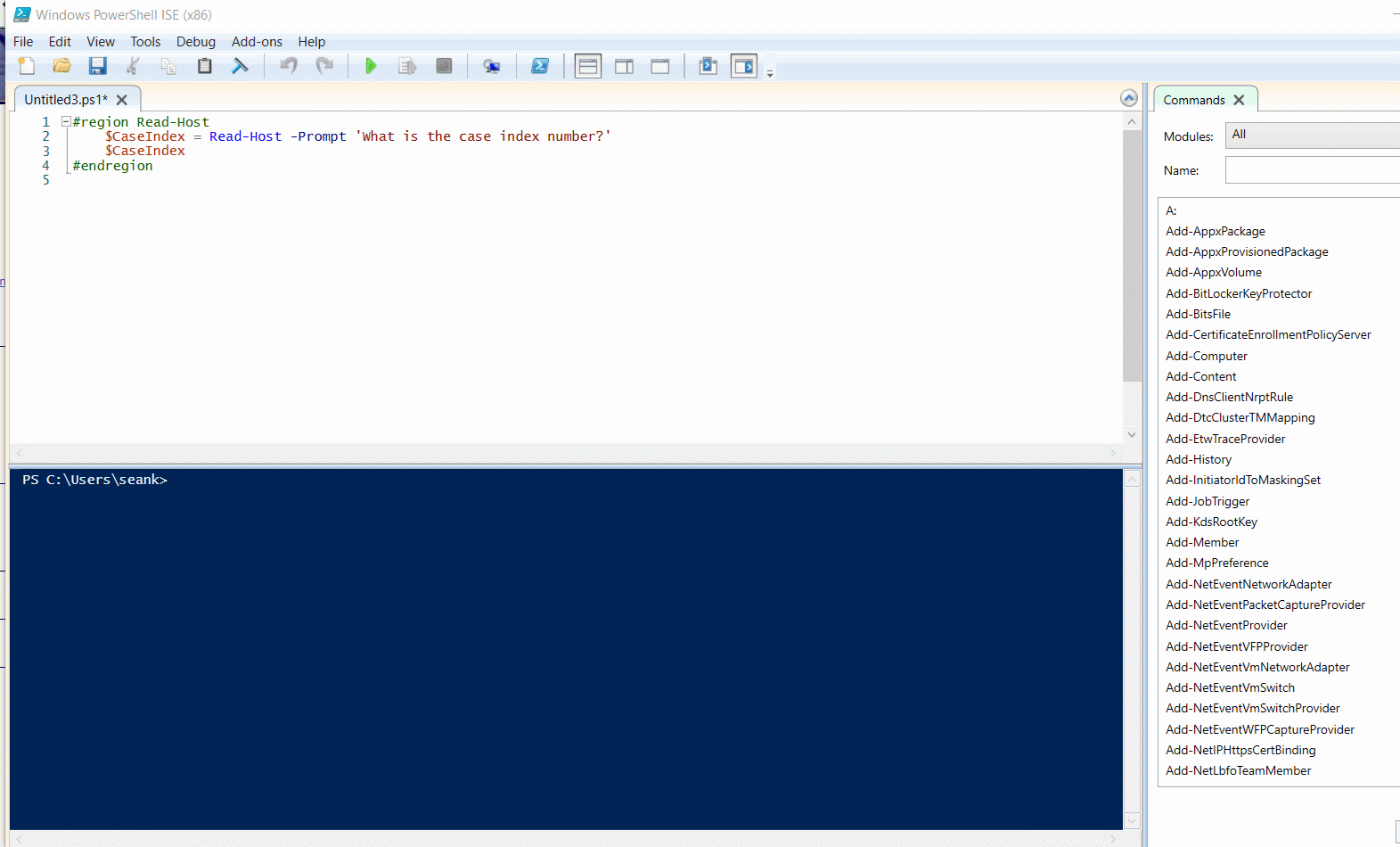
Task: Save the script with the floppy icon
Action: [97, 66]
